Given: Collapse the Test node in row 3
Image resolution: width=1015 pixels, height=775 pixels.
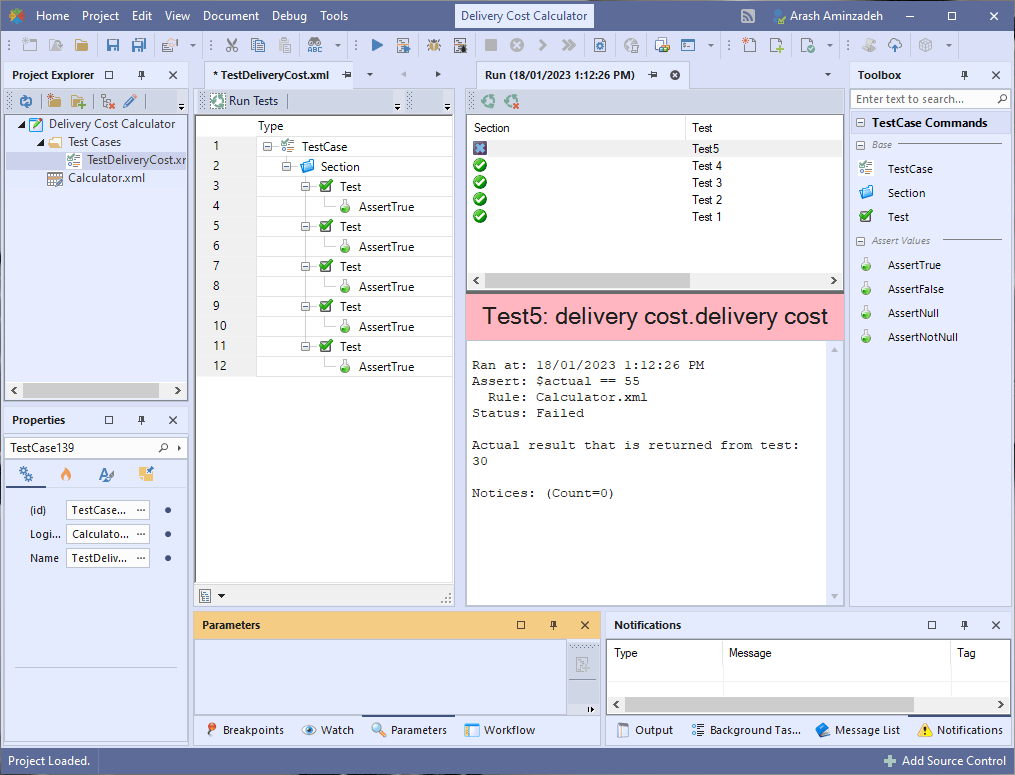Looking at the screenshot, I should (x=305, y=186).
